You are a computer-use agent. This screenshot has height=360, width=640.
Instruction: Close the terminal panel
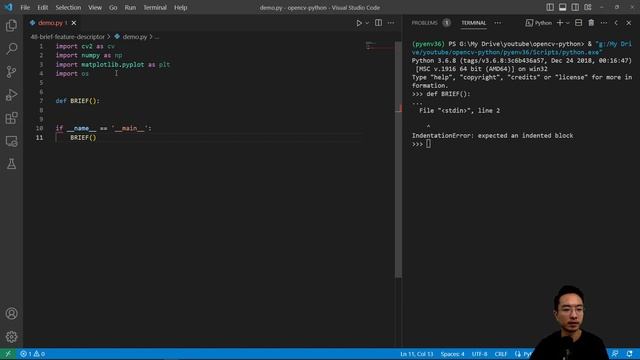pyautogui.click(x=629, y=23)
